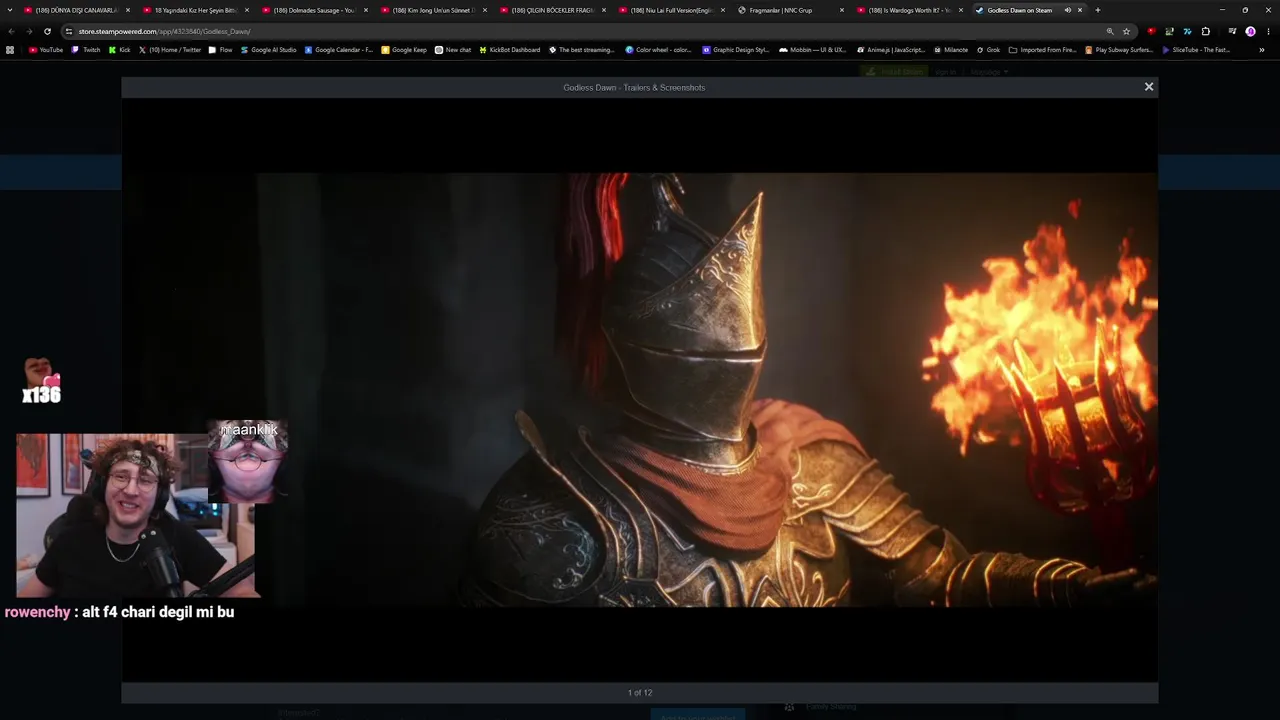This screenshot has height=720, width=1280.
Task: Open Imported From Fire... bookmarks folder
Action: (1043, 50)
